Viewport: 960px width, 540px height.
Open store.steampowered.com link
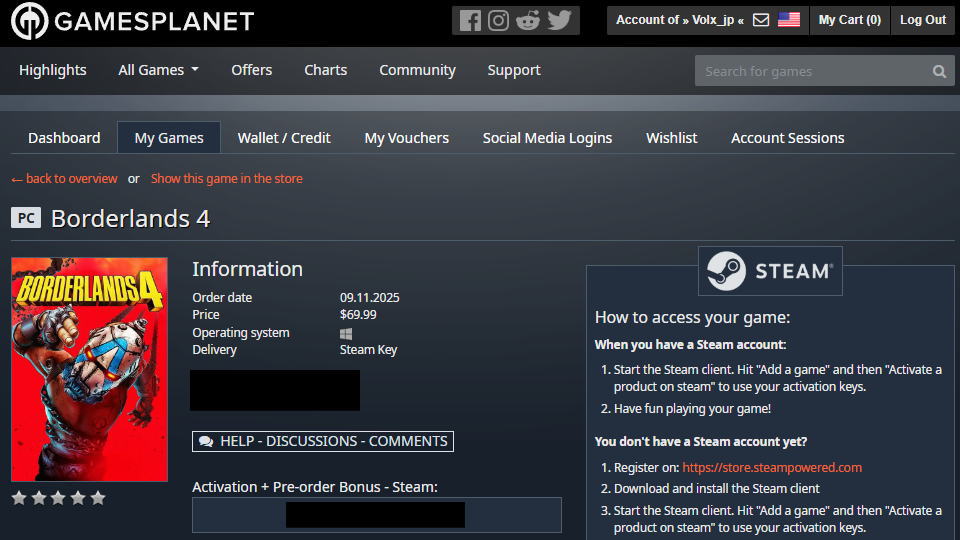pyautogui.click(x=772, y=468)
